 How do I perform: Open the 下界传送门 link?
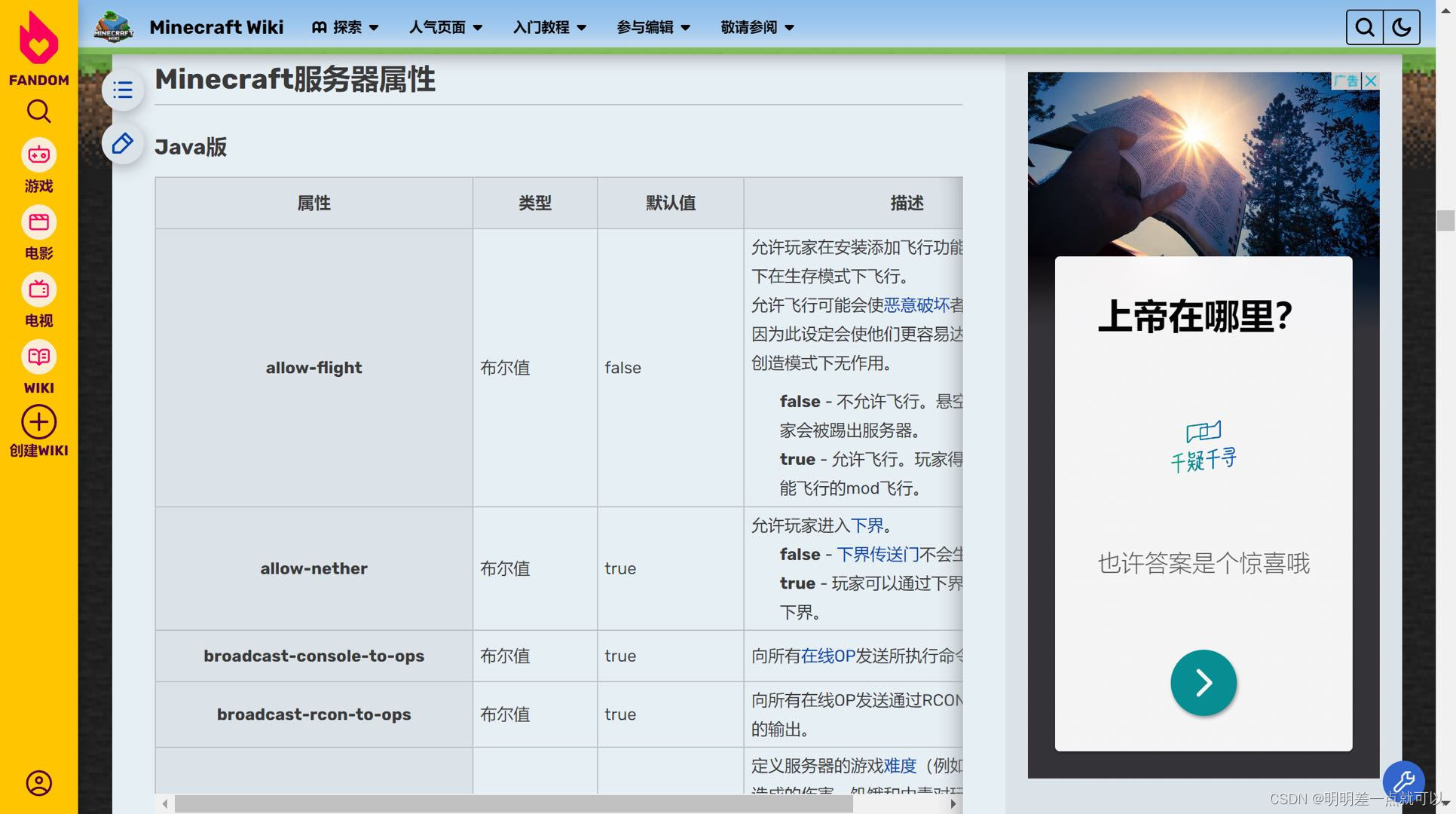pyautogui.click(x=877, y=555)
